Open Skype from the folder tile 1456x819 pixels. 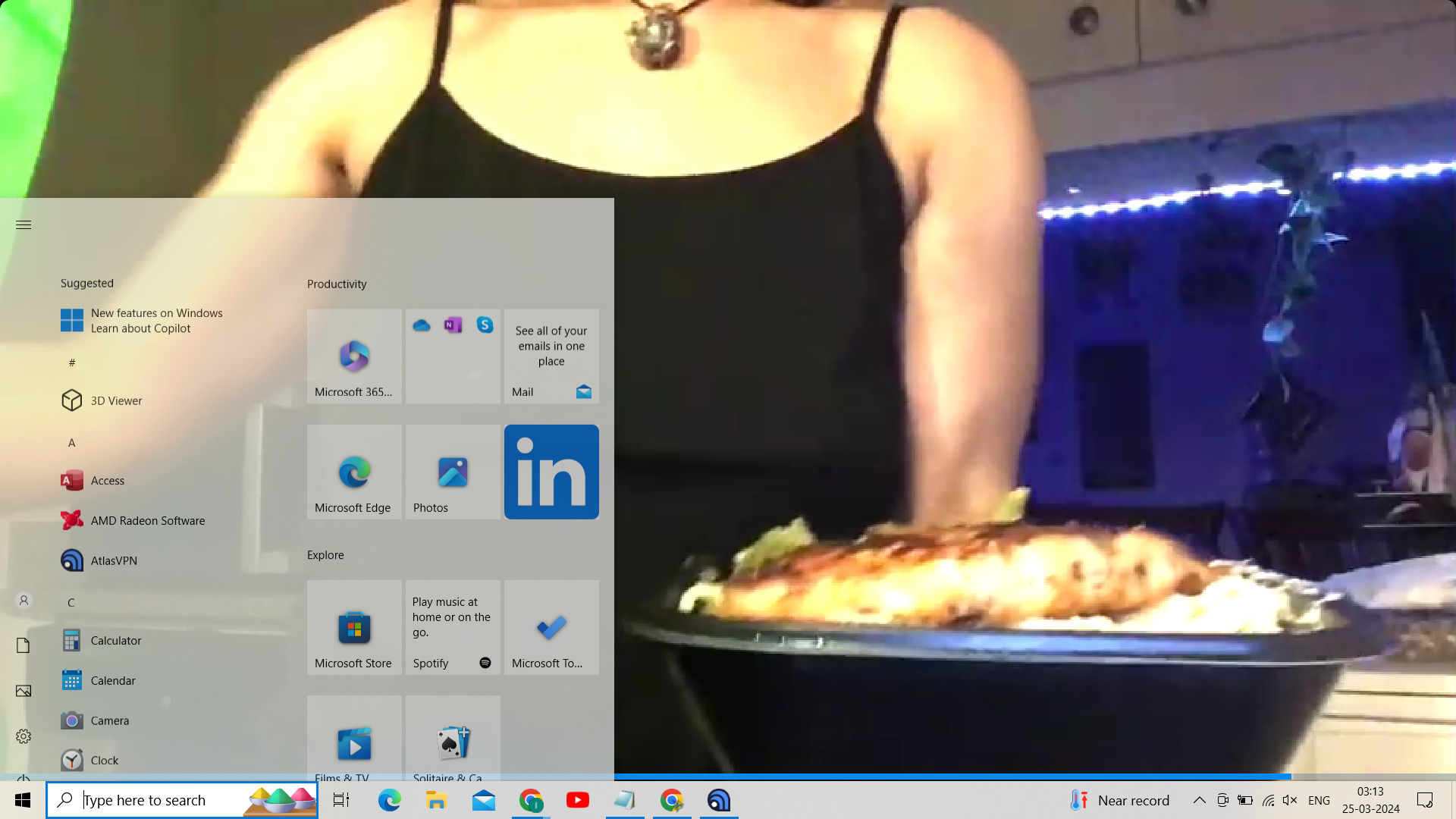485,325
